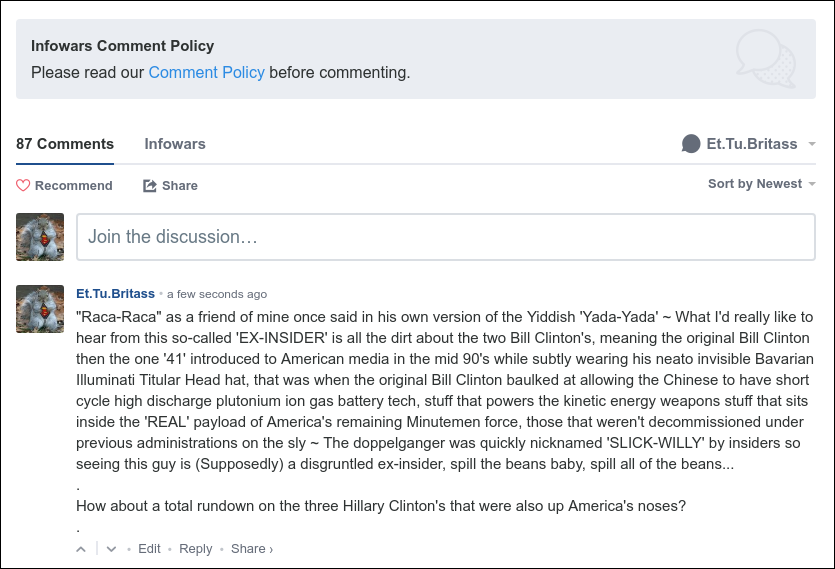
Task: Click the squirrel avatar beside the discussion box
Action: (40, 237)
